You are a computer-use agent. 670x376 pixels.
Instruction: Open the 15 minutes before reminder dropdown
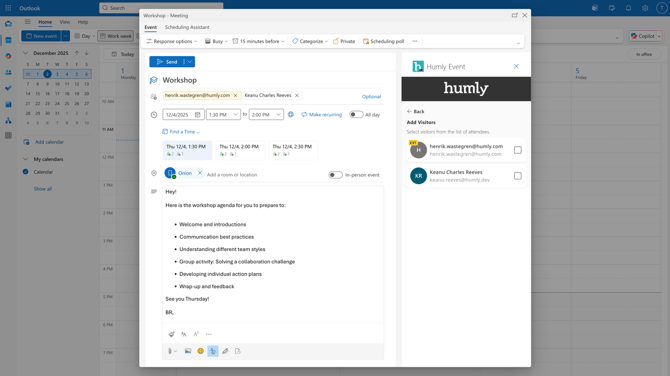pyautogui.click(x=259, y=41)
